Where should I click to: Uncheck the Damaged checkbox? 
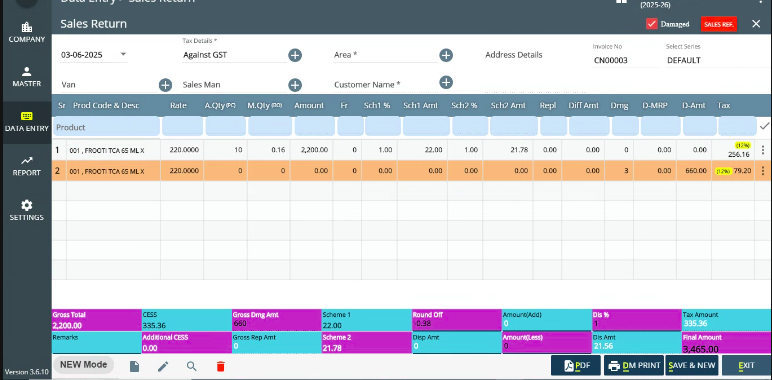[x=652, y=24]
